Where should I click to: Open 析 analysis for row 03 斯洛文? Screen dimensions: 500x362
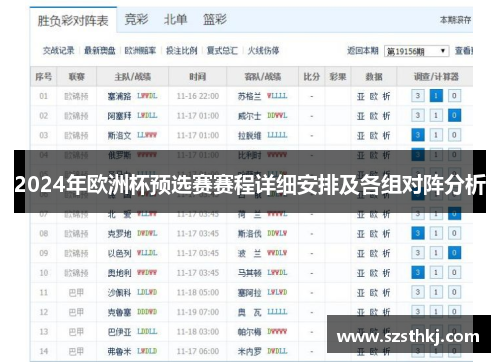coord(386,135)
